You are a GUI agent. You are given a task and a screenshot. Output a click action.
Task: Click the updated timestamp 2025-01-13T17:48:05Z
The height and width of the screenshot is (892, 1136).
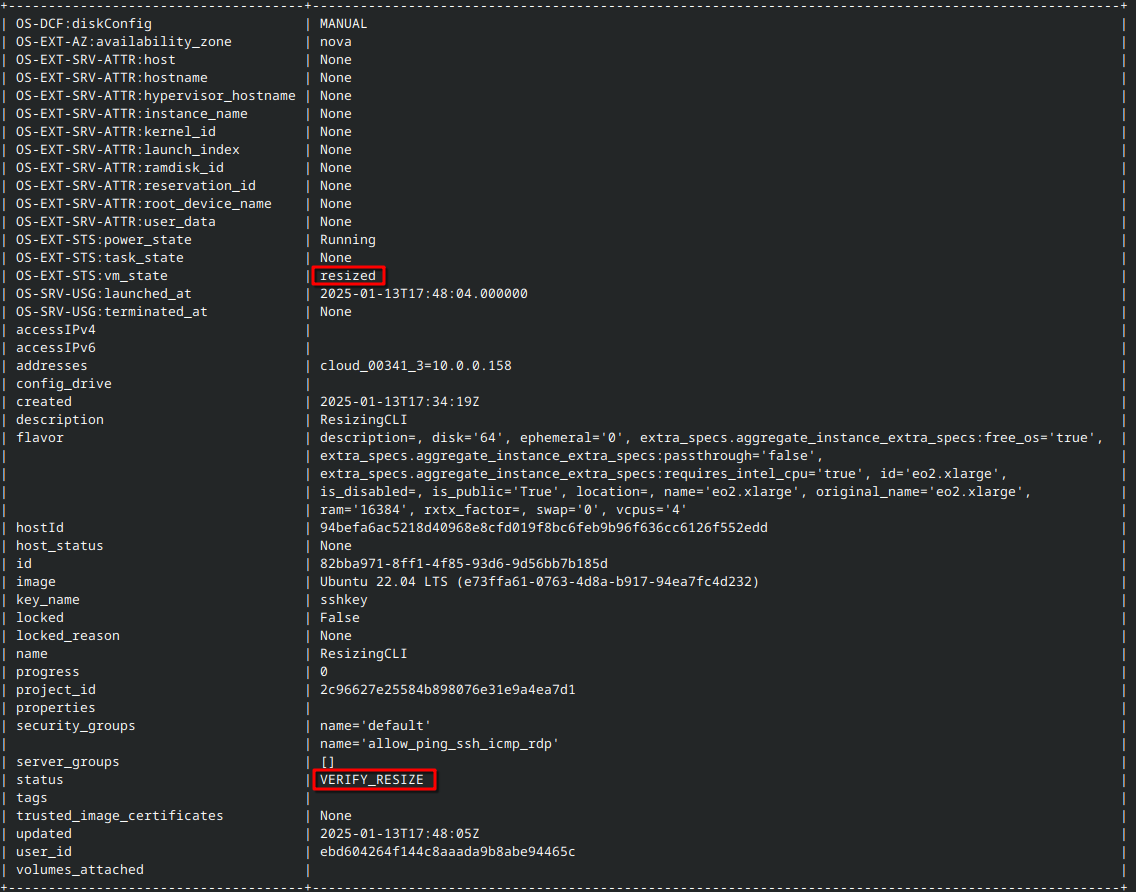pyautogui.click(x=400, y=833)
